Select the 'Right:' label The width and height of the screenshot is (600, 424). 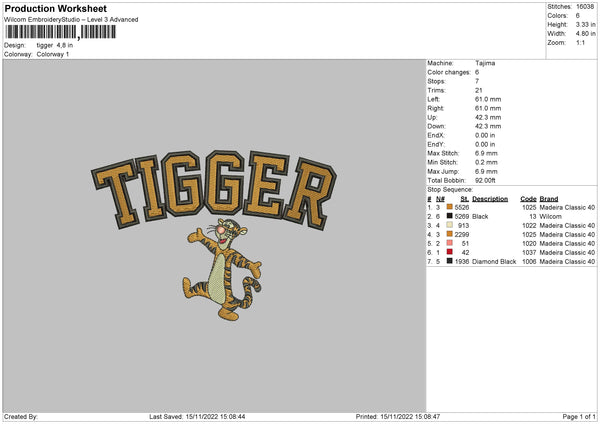[x=436, y=108]
